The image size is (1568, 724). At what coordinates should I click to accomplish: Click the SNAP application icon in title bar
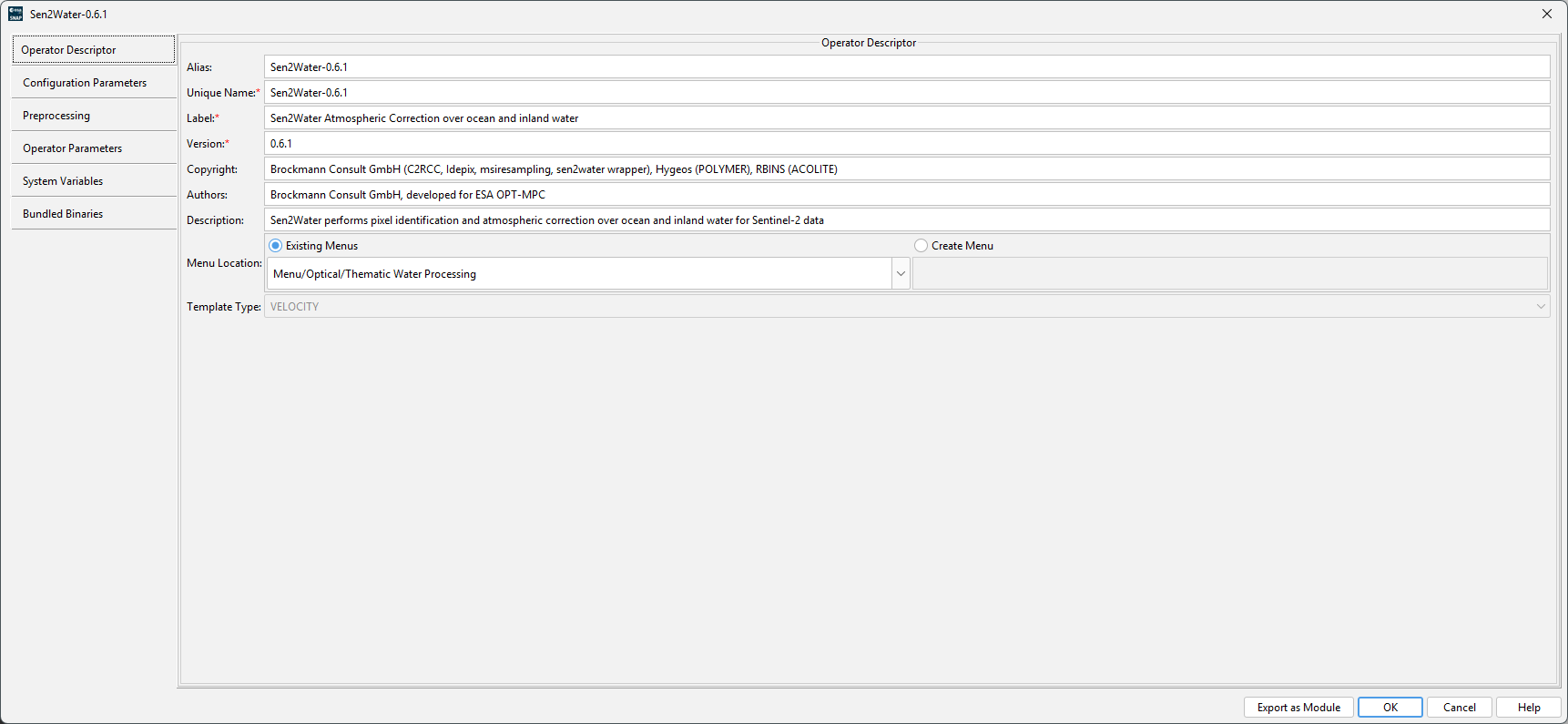[x=15, y=14]
